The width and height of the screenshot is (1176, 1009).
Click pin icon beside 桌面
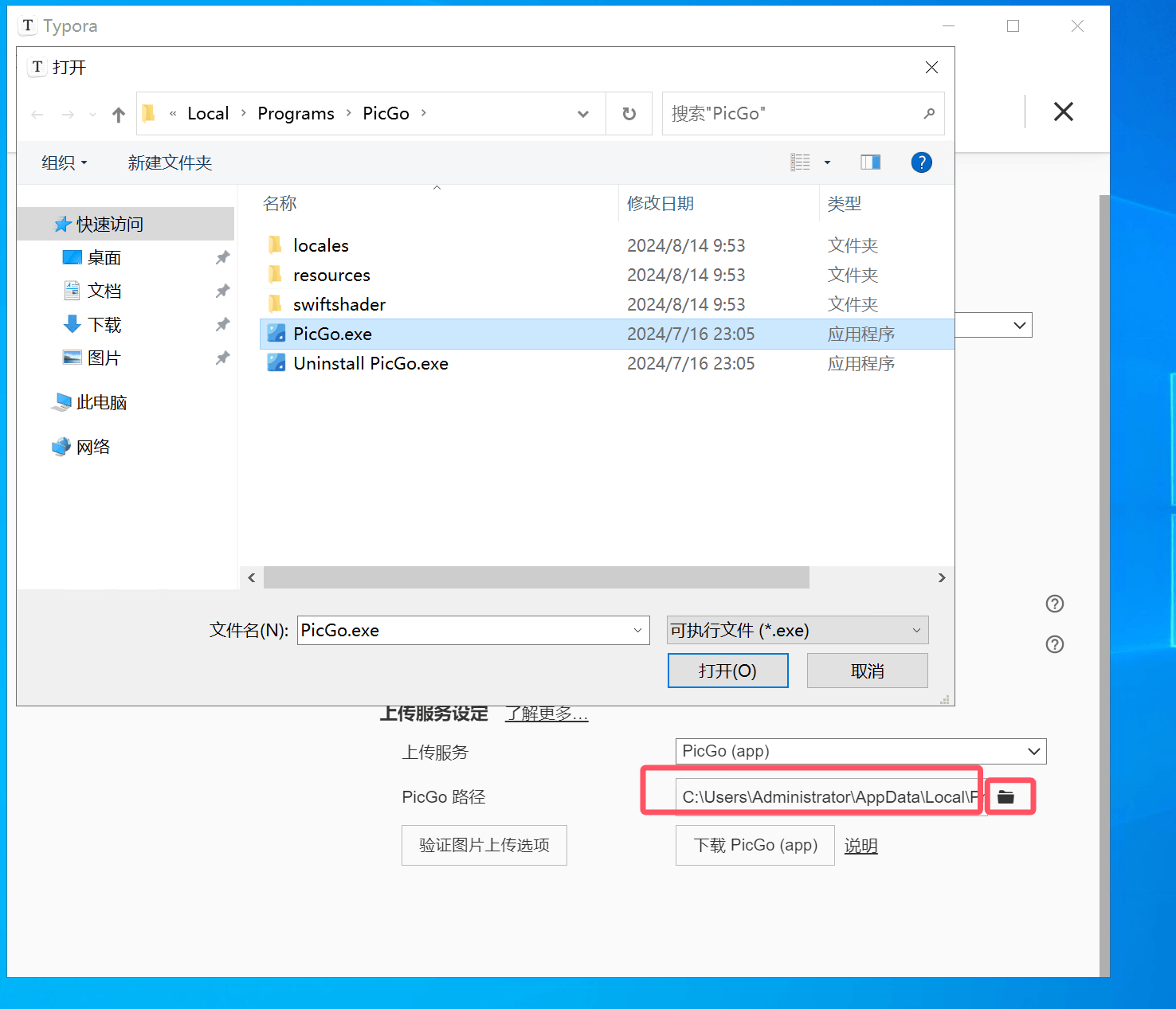[222, 257]
